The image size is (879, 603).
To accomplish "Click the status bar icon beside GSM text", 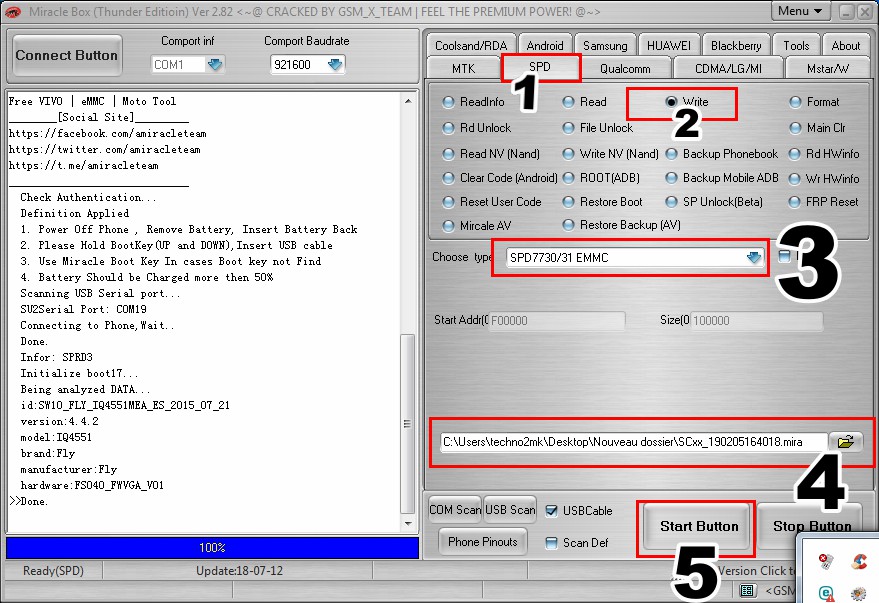I will point(747,591).
